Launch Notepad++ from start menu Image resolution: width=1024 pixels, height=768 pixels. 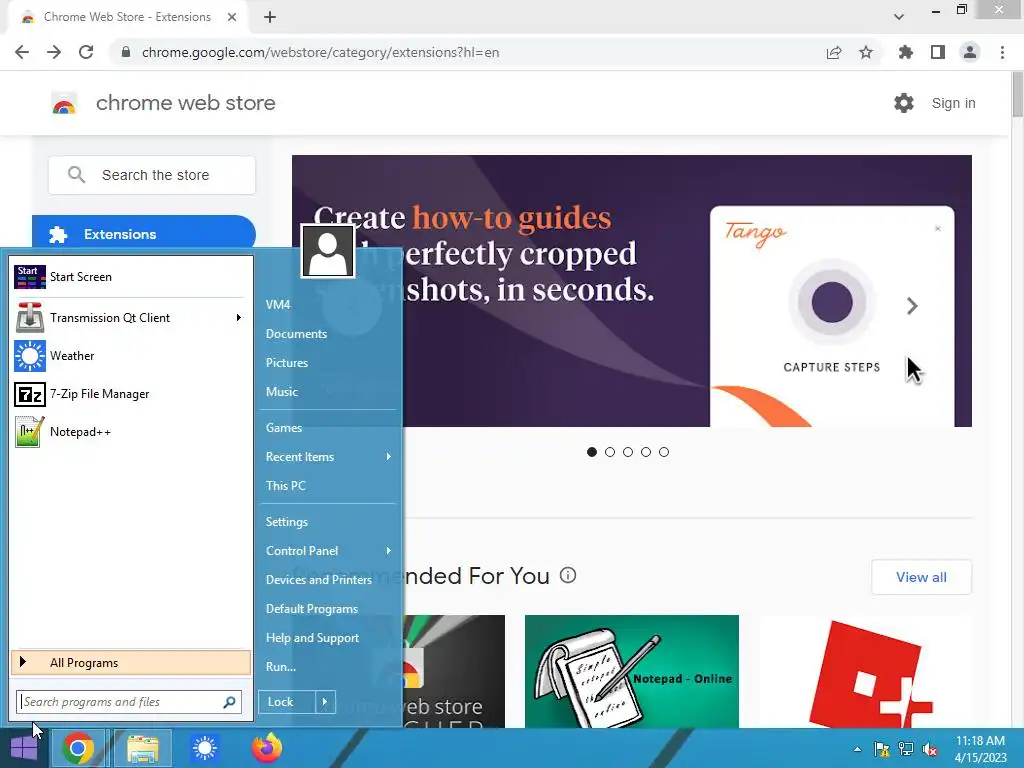tap(131, 432)
